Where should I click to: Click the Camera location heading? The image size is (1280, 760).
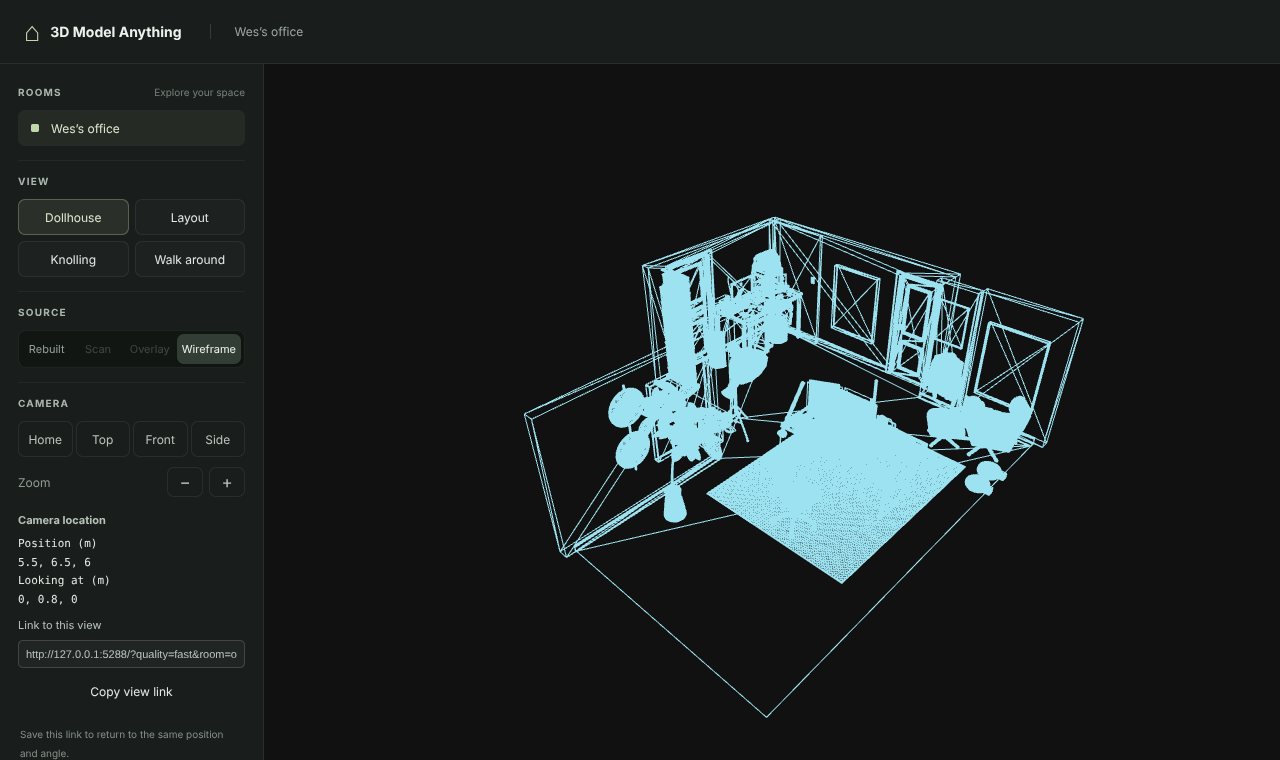[62, 520]
